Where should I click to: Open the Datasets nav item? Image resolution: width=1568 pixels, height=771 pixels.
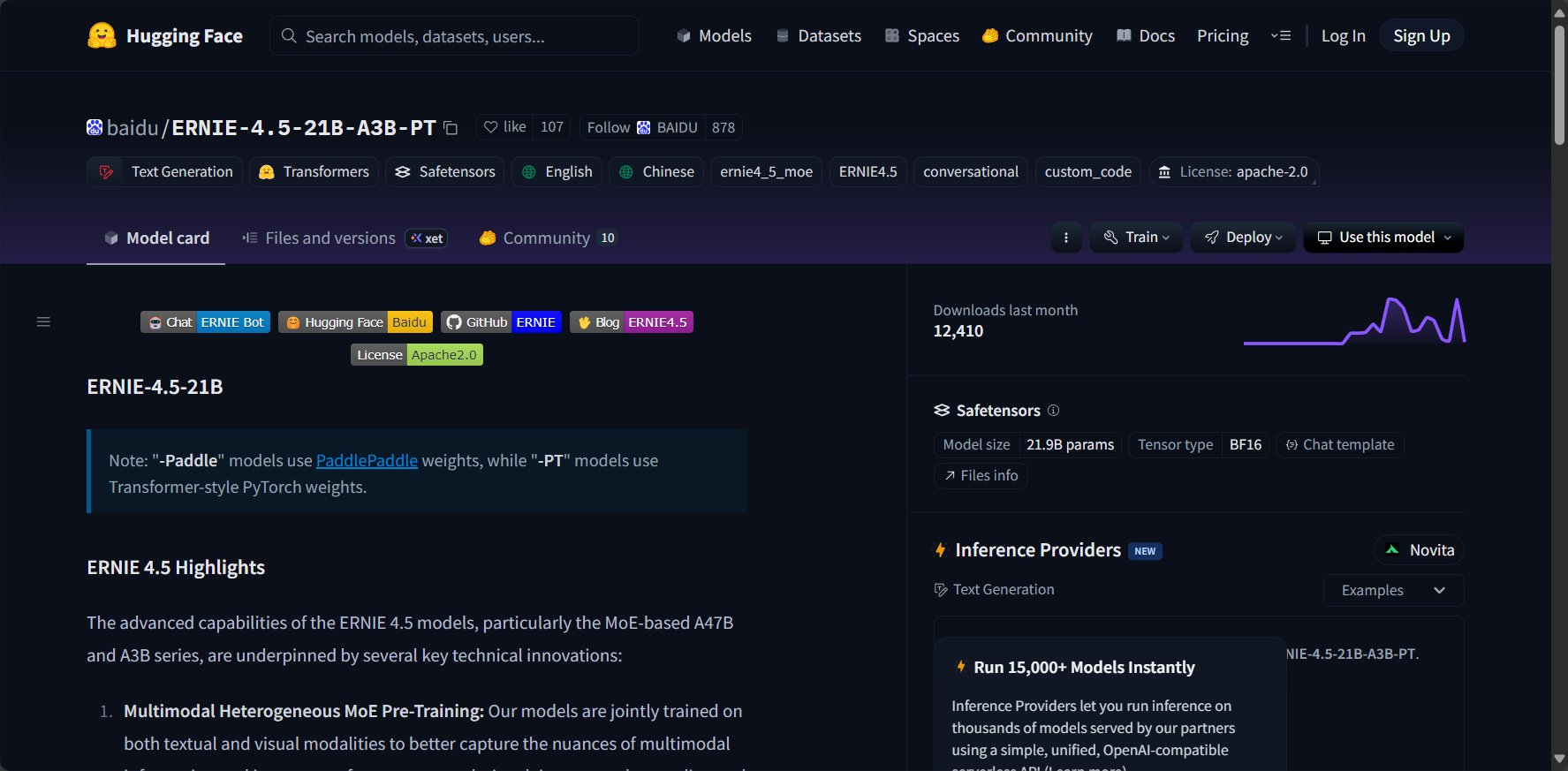818,36
